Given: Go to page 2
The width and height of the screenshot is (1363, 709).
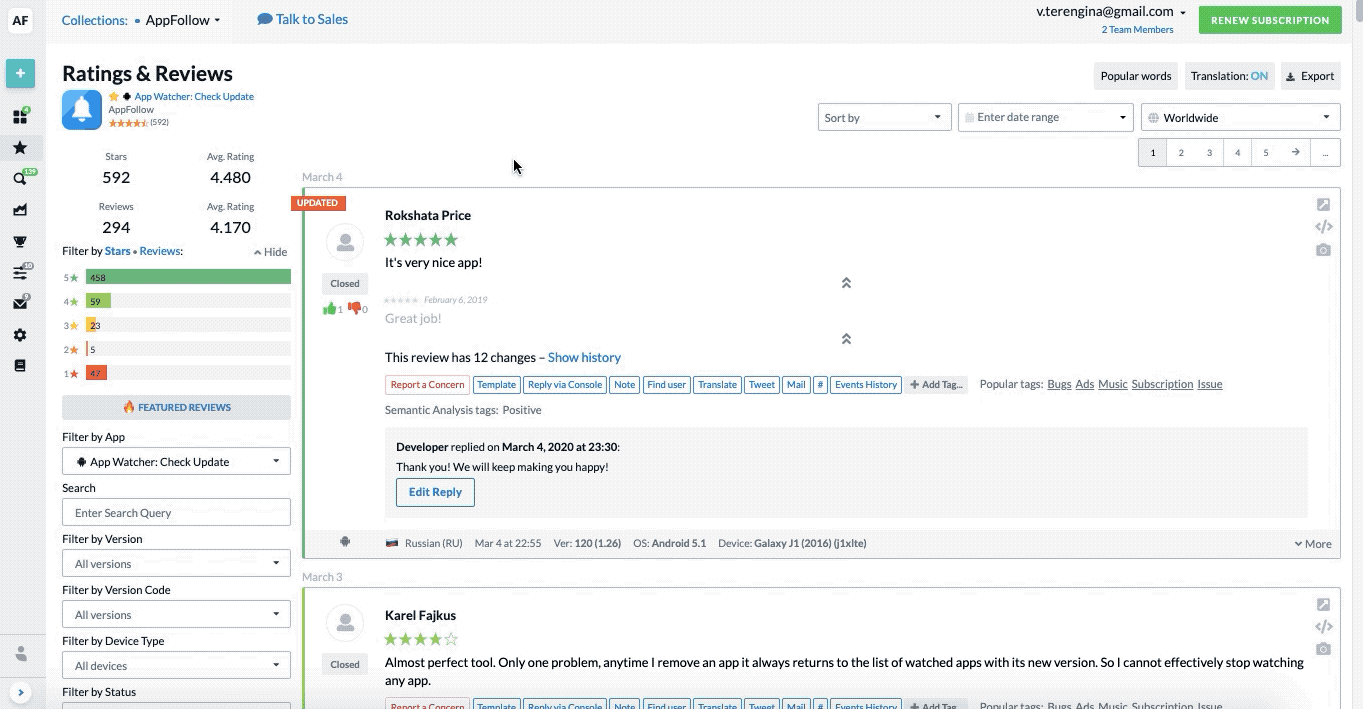Looking at the screenshot, I should (x=1181, y=152).
